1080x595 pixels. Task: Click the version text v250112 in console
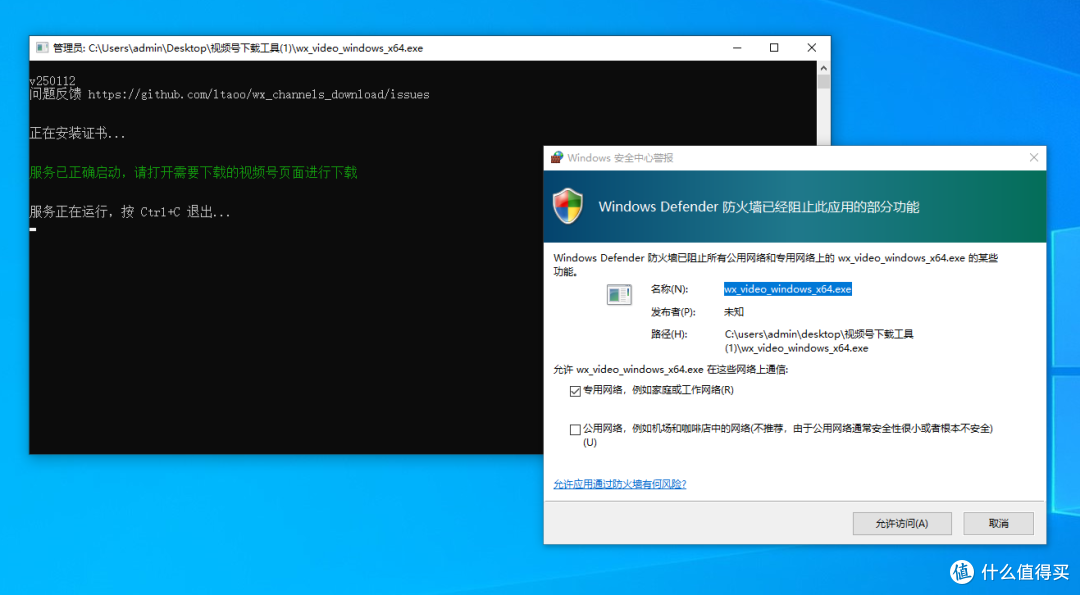click(53, 81)
